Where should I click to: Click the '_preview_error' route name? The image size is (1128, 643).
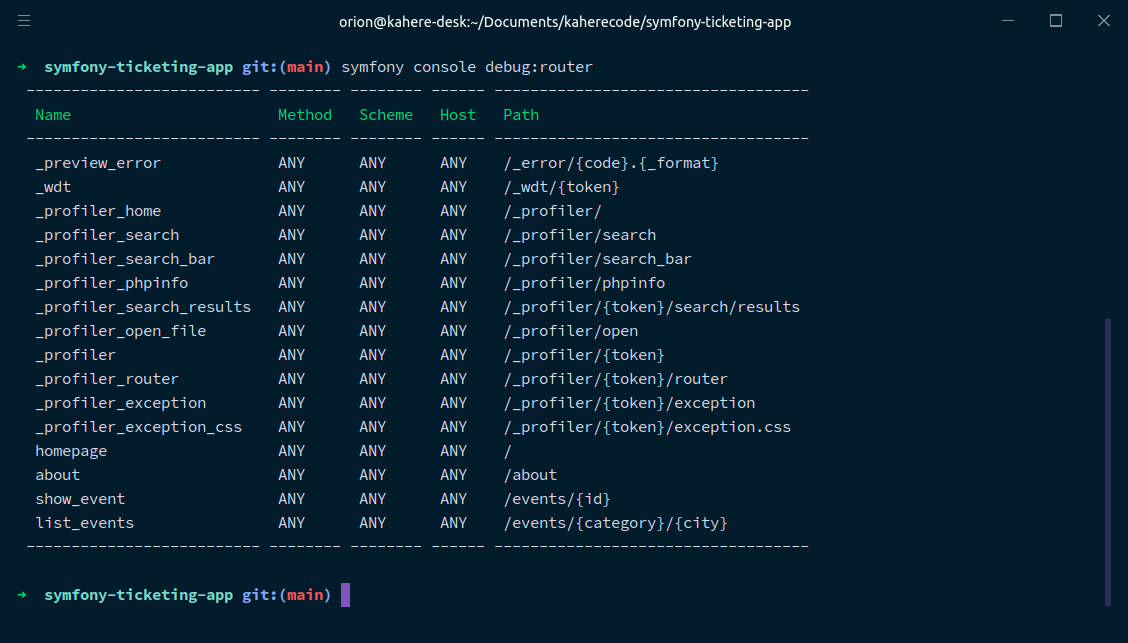point(98,163)
